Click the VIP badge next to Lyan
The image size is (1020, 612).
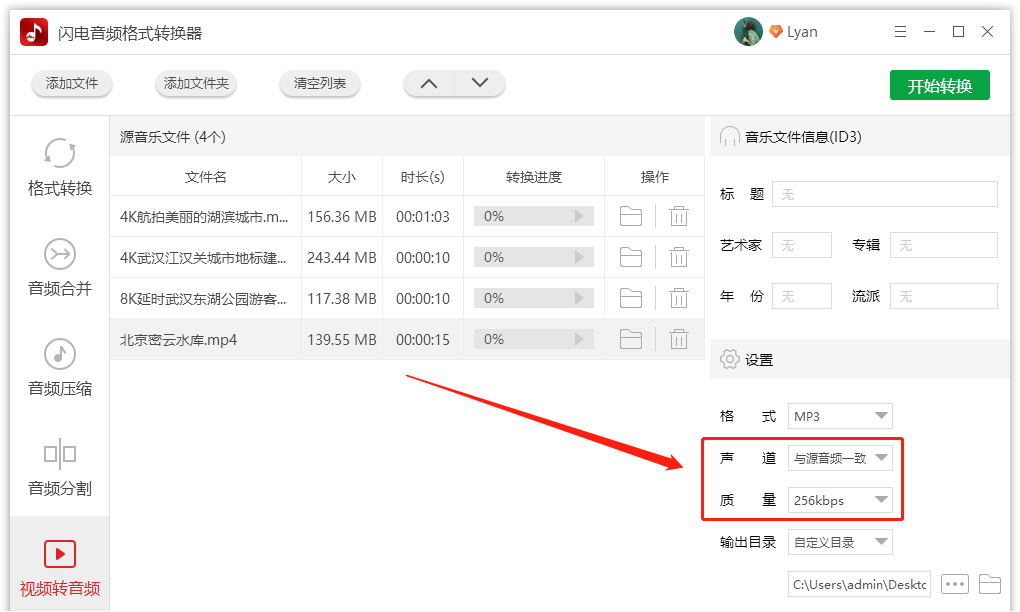(x=775, y=32)
